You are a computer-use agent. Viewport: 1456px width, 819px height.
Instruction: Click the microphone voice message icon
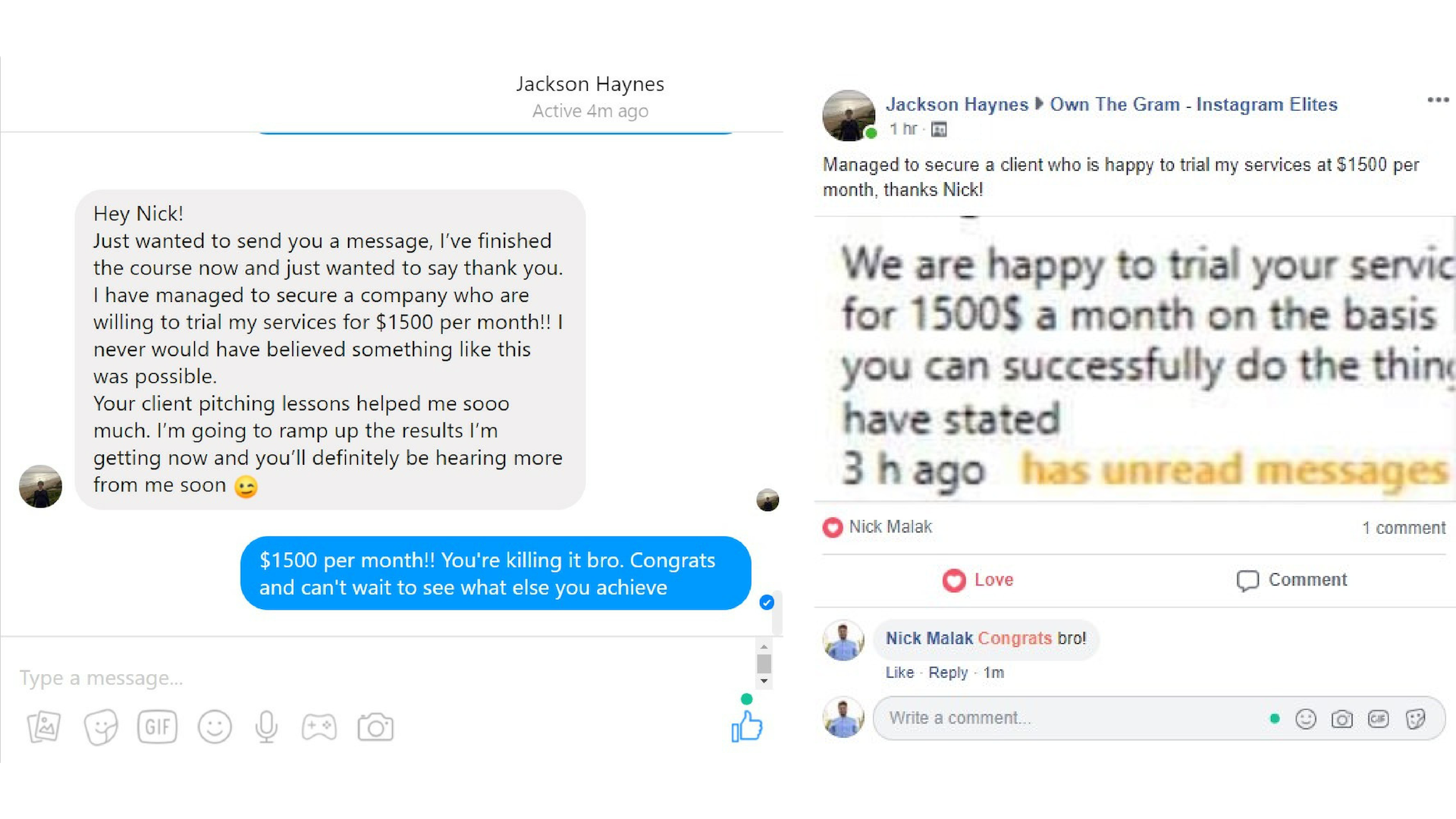pyautogui.click(x=266, y=727)
